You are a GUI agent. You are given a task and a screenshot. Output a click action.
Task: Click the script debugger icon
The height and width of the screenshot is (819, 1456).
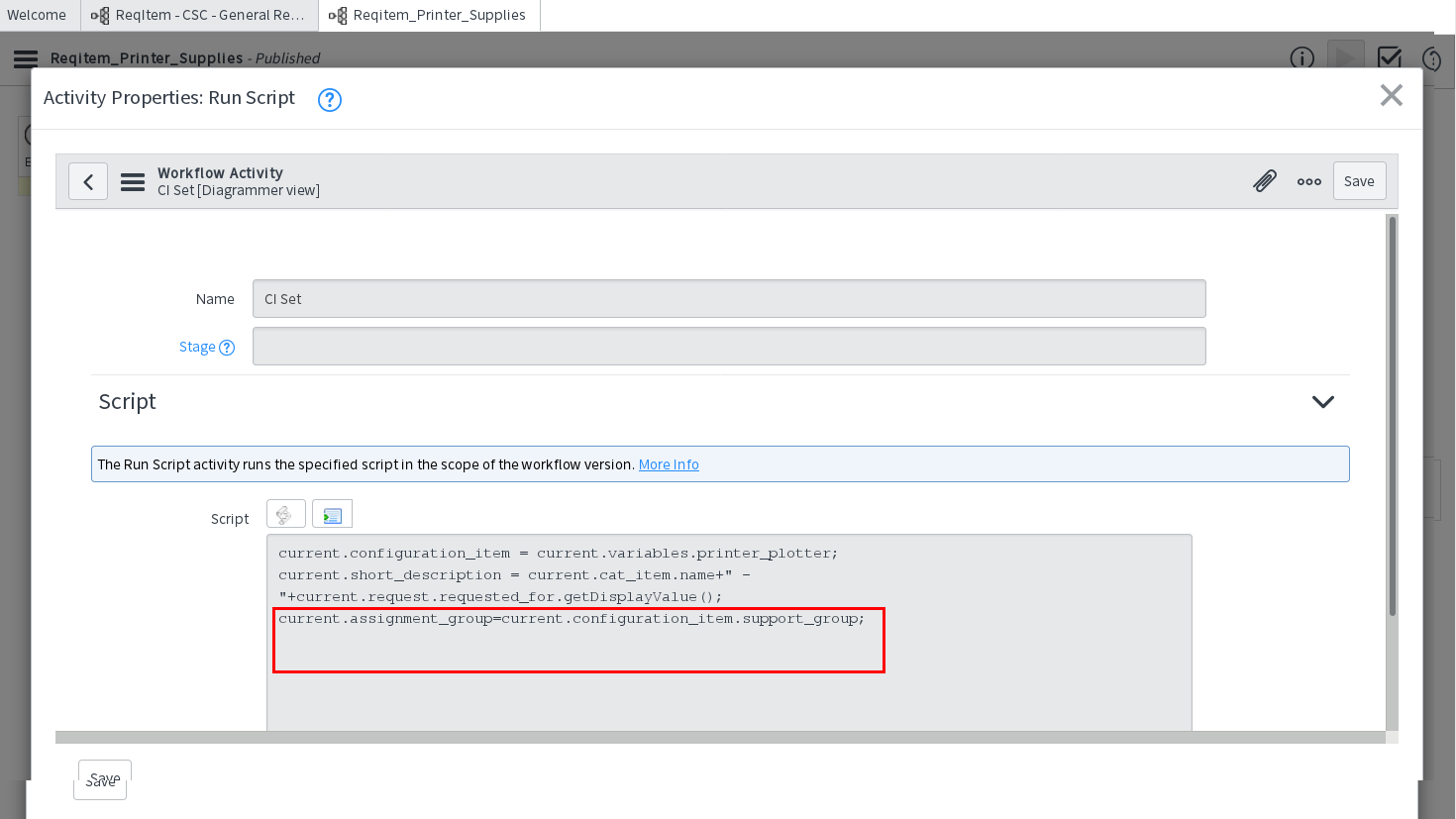332,515
